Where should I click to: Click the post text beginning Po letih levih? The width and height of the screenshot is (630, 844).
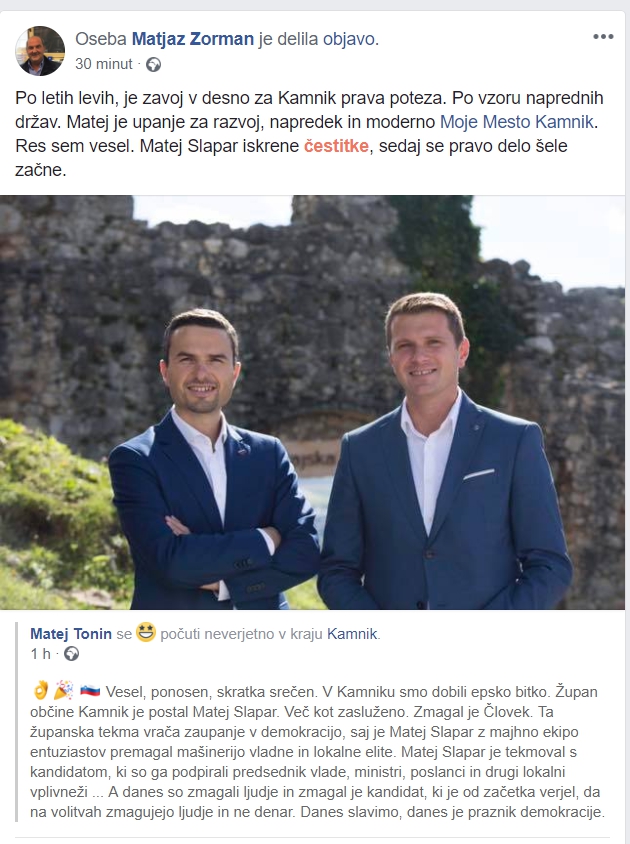pyautogui.click(x=310, y=133)
